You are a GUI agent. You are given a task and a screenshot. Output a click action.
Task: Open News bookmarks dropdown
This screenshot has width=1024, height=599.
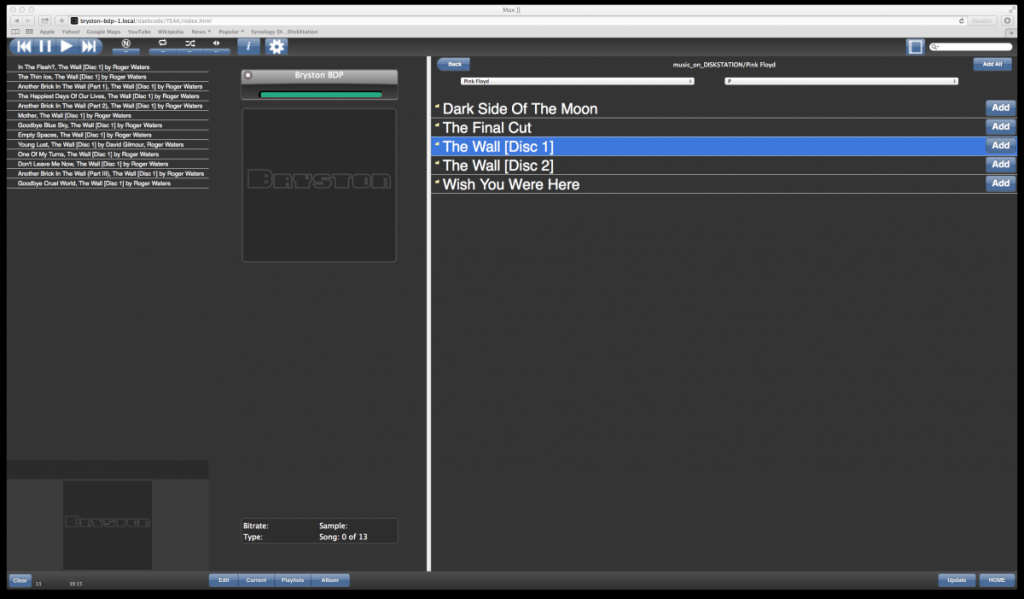coord(200,31)
